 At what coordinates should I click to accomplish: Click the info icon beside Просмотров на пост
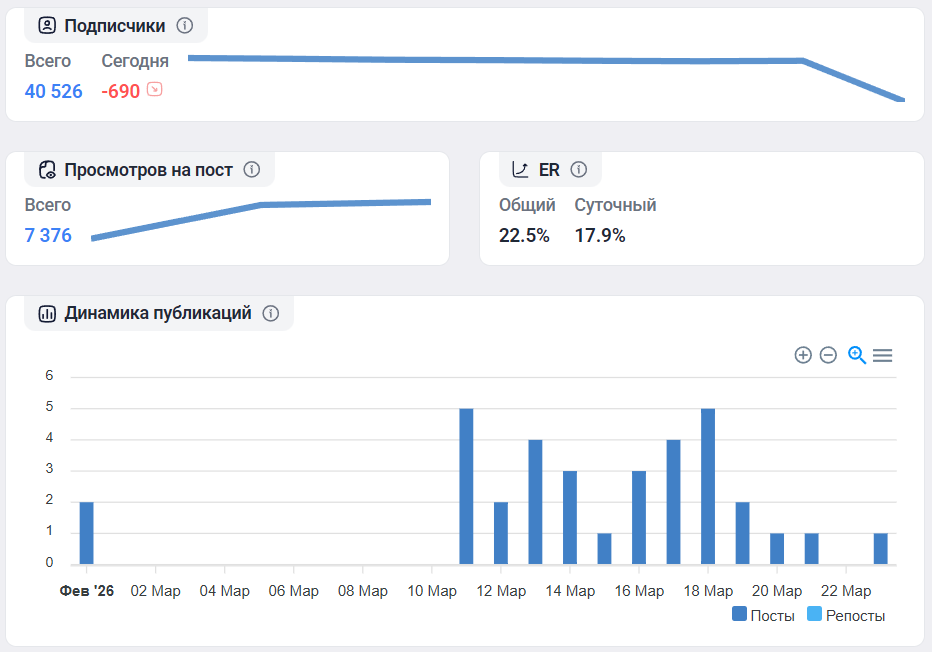[252, 170]
